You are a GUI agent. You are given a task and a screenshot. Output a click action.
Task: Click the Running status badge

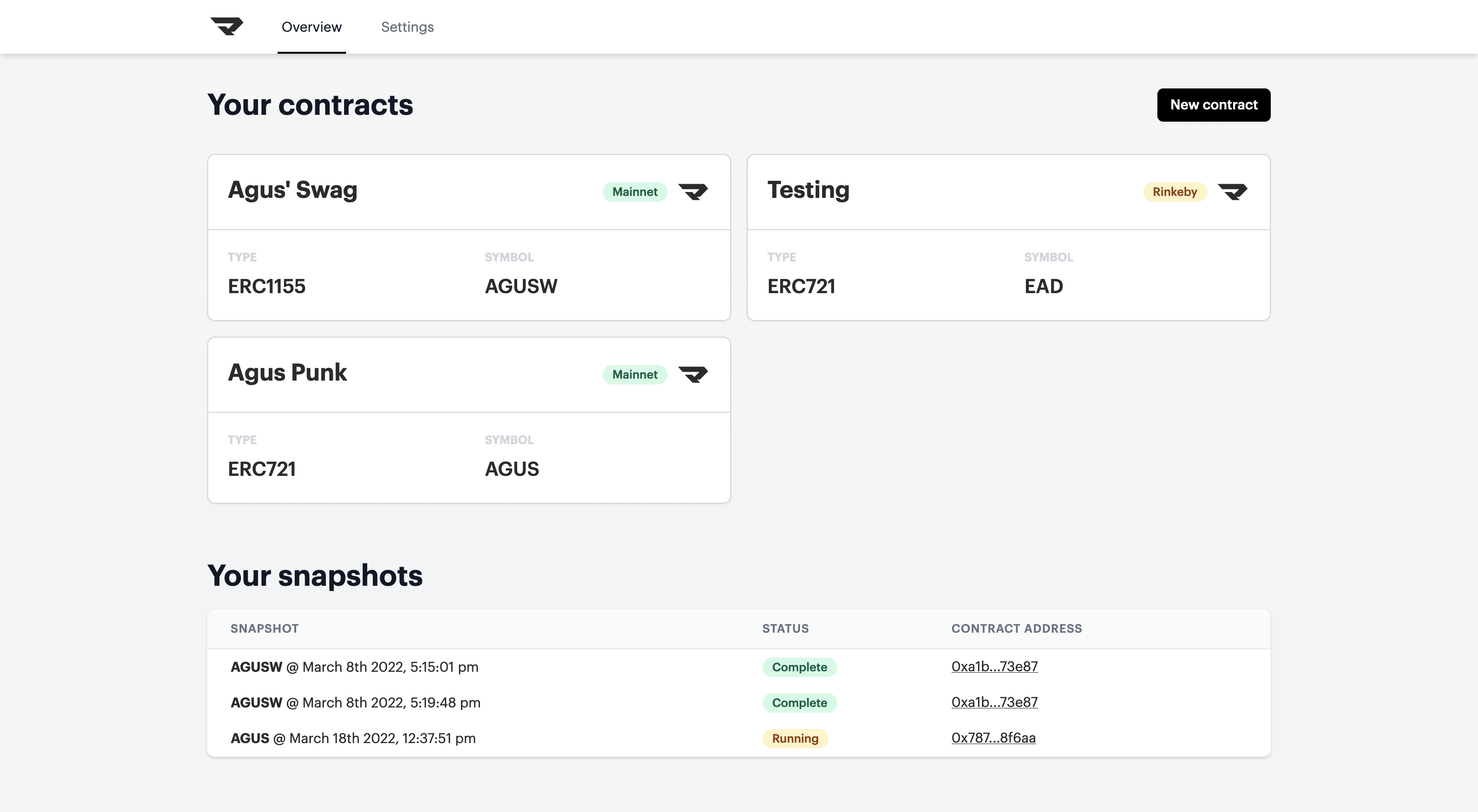795,739
